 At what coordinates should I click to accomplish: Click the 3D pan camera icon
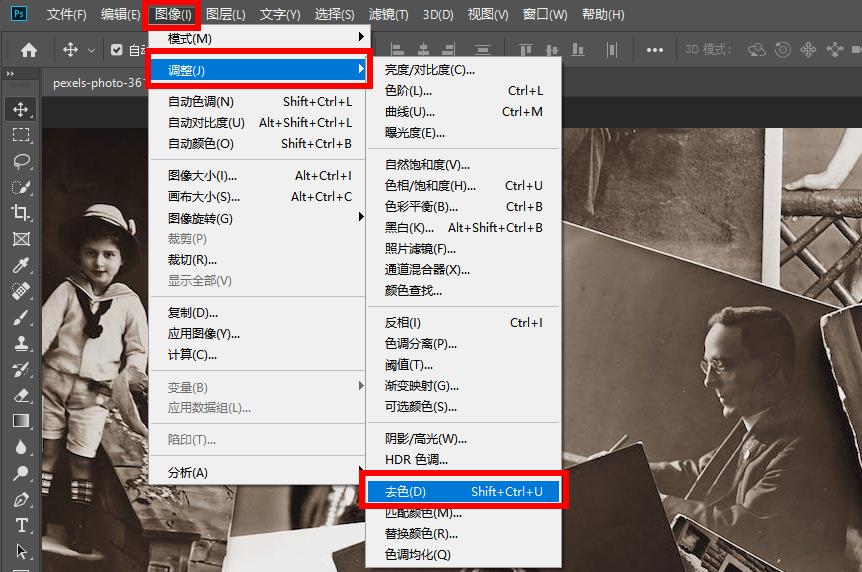(x=808, y=50)
